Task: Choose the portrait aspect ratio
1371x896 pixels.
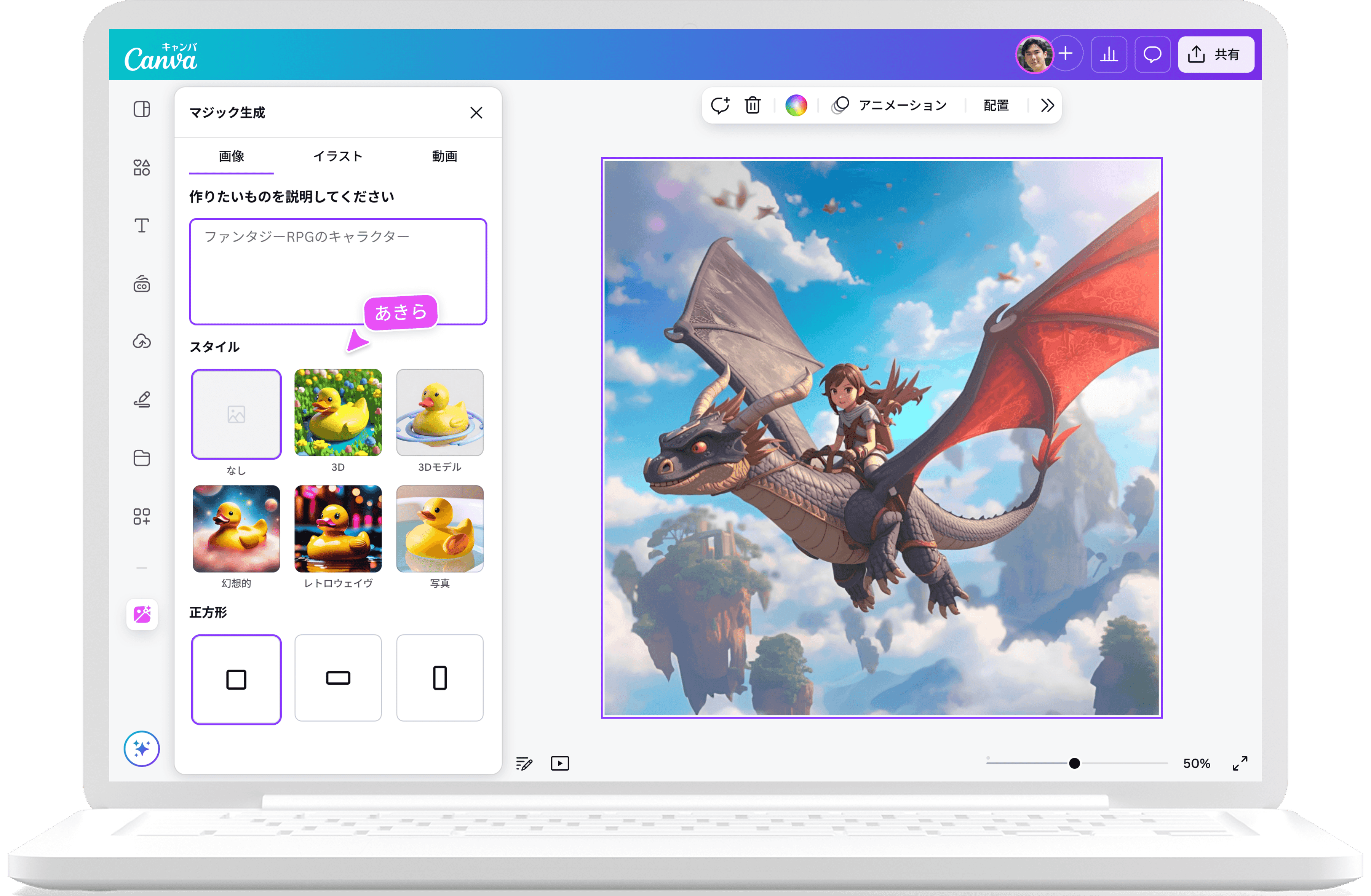Action: click(440, 678)
